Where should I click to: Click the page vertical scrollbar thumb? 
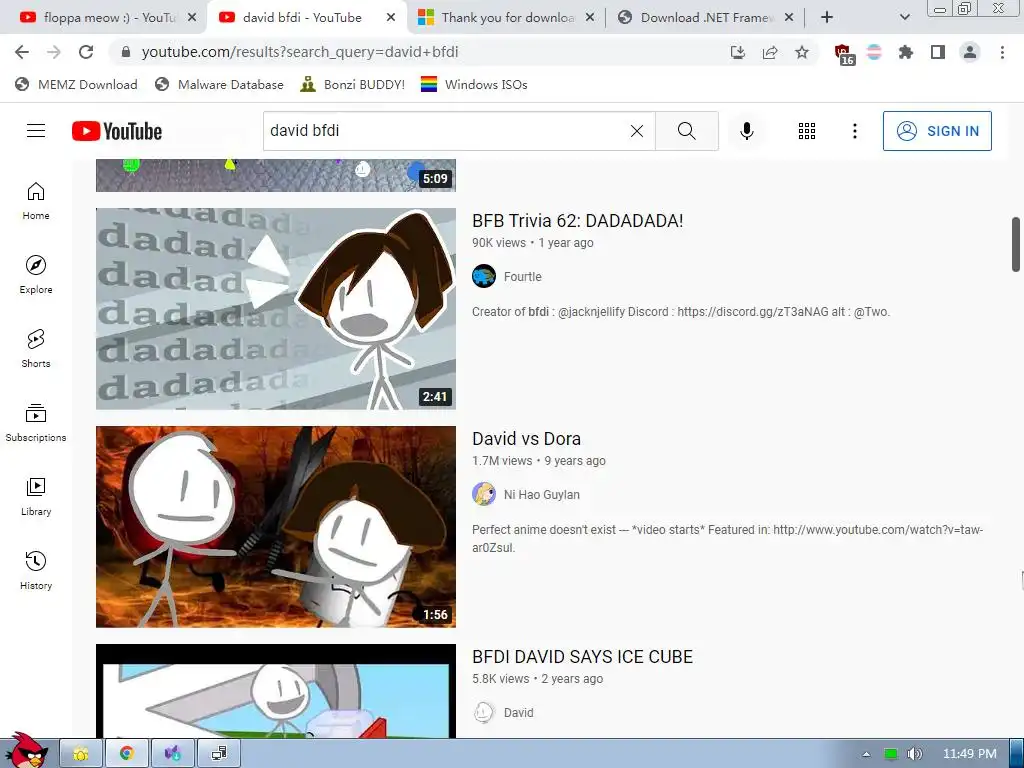[x=1016, y=244]
